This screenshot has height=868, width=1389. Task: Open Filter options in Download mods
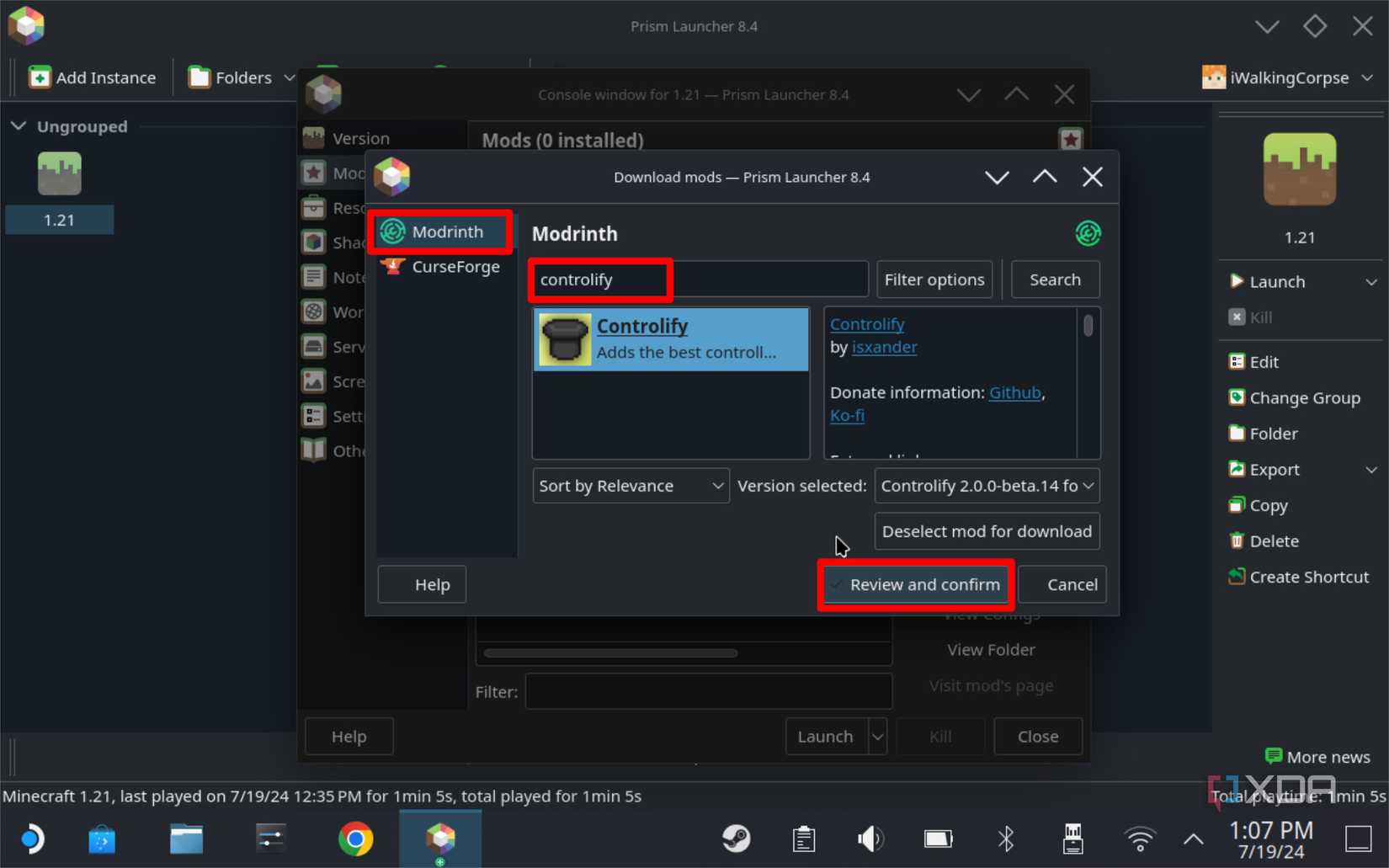pyautogui.click(x=934, y=280)
